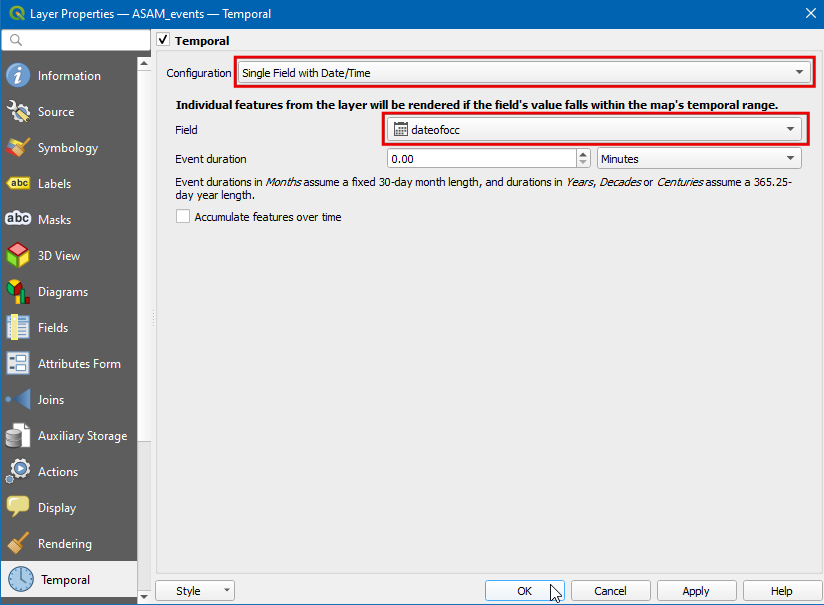Viewport: 824px width, 605px height.
Task: Click the sidebar scroll down arrow
Action: coord(144,597)
